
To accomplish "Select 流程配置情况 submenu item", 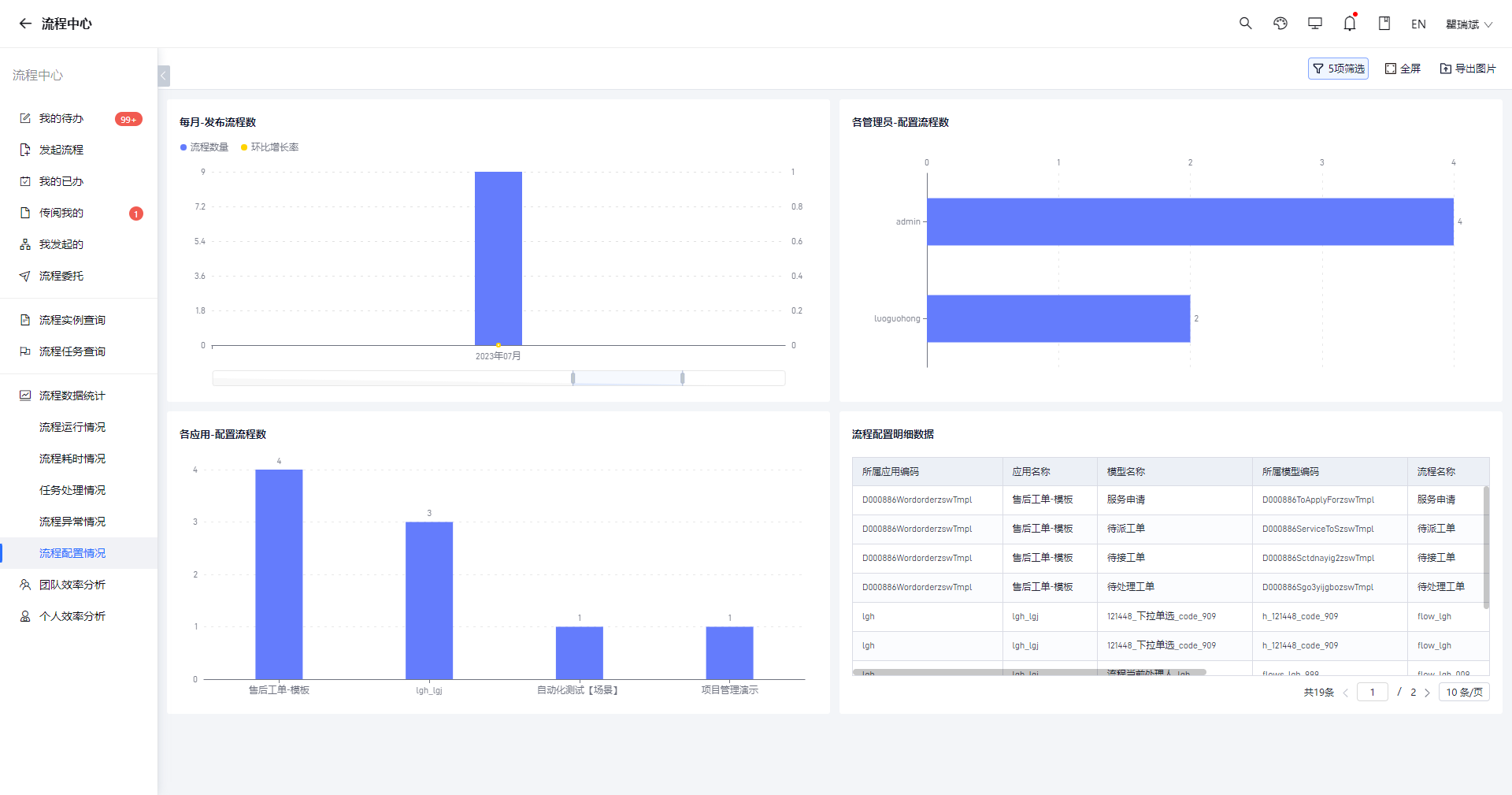I will [79, 553].
